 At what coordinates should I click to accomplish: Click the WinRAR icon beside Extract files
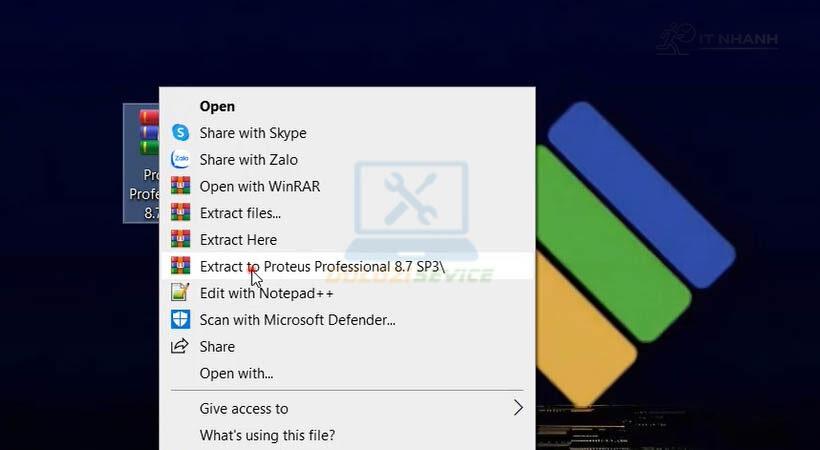(x=180, y=212)
